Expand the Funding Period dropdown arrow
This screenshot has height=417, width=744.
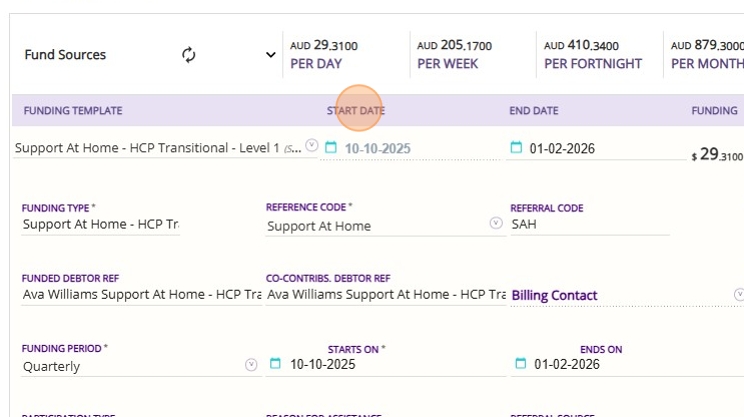[251, 365]
